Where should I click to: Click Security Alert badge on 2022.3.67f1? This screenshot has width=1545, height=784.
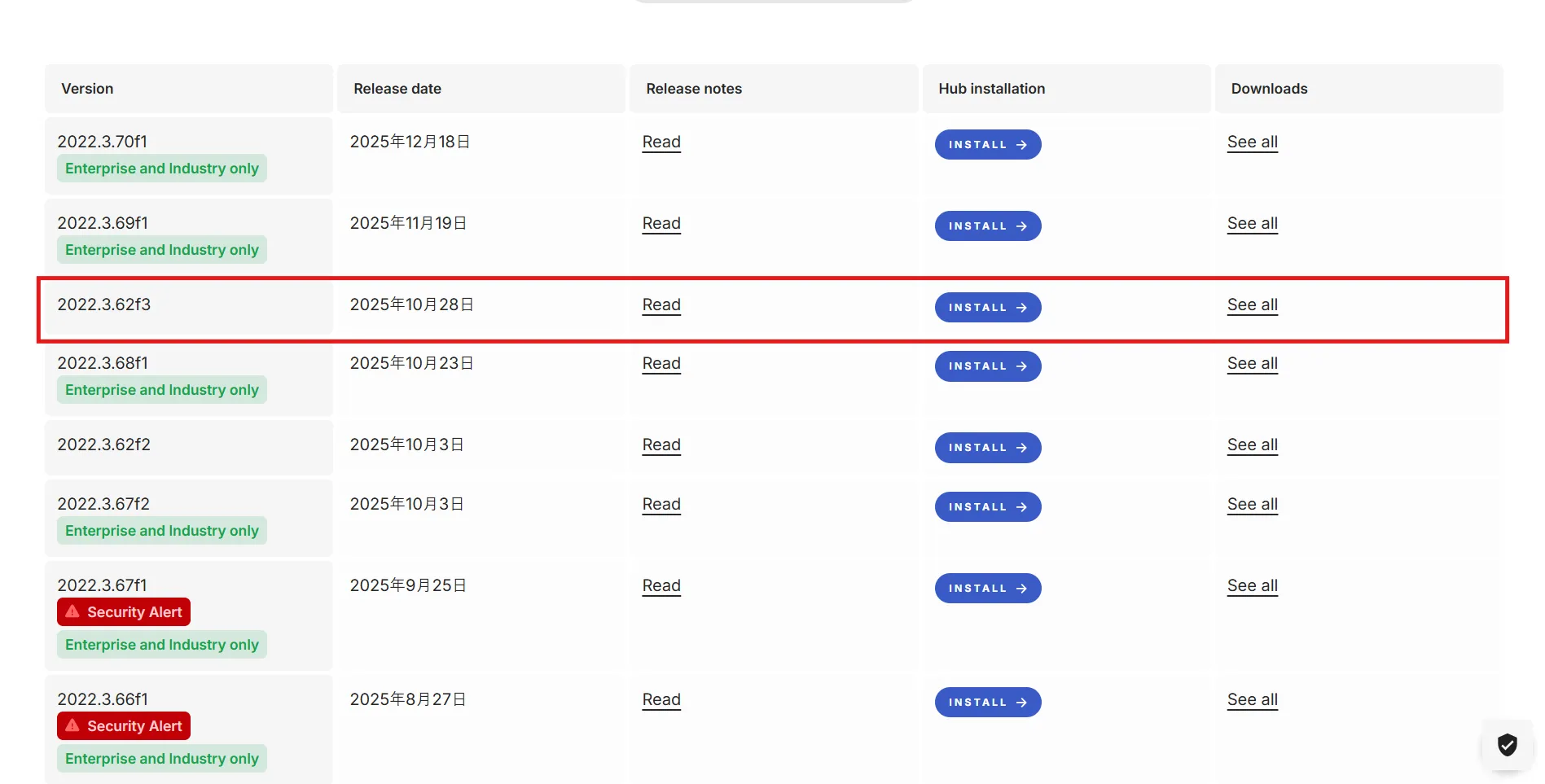124,612
